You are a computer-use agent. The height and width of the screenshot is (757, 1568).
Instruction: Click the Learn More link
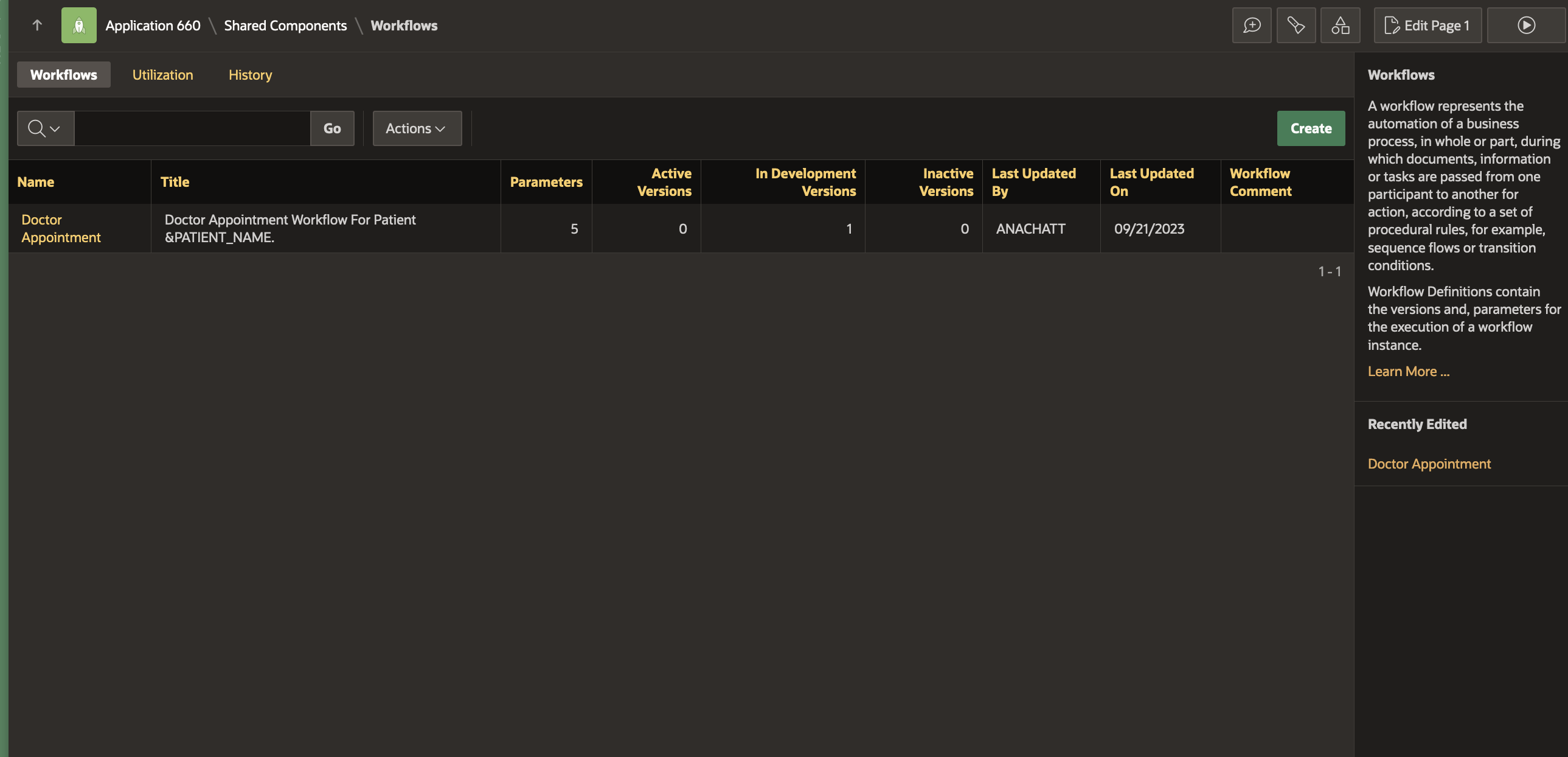(x=1408, y=371)
